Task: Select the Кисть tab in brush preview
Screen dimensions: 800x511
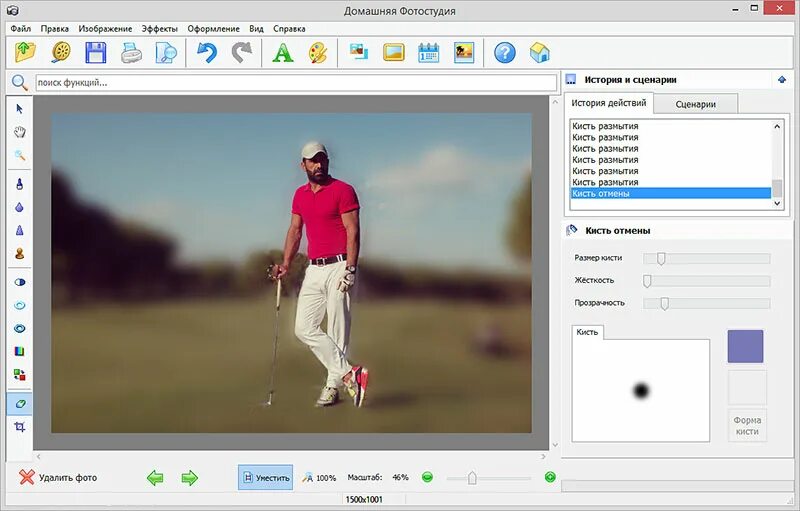Action: 587,332
